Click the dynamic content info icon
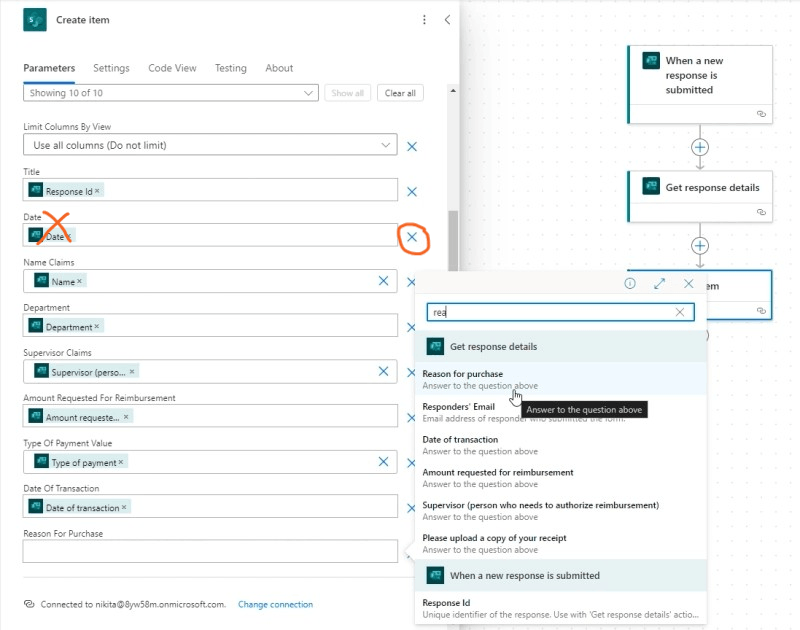This screenshot has height=630, width=800. point(630,283)
